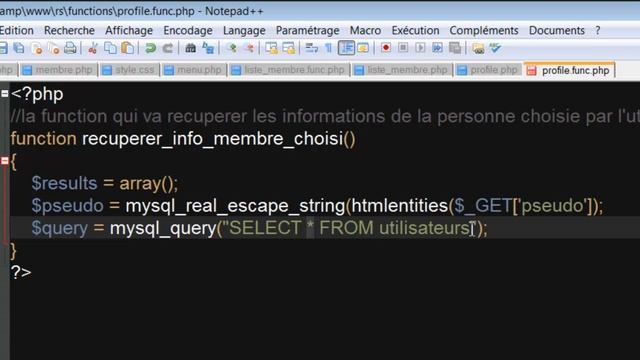The height and width of the screenshot is (360, 640).
Task: Toggle synchronized vertical scrolling icon
Action: tap(271, 48)
